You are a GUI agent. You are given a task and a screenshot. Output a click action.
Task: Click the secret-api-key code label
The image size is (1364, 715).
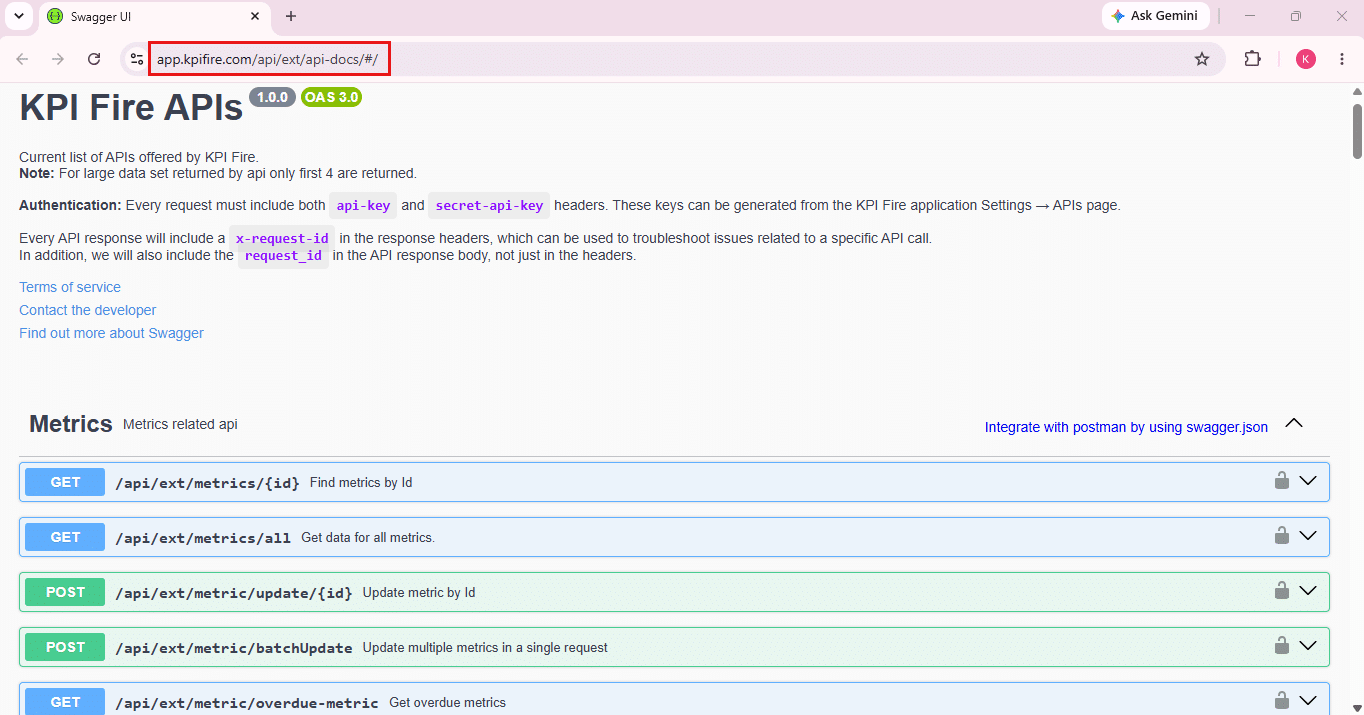coord(489,206)
